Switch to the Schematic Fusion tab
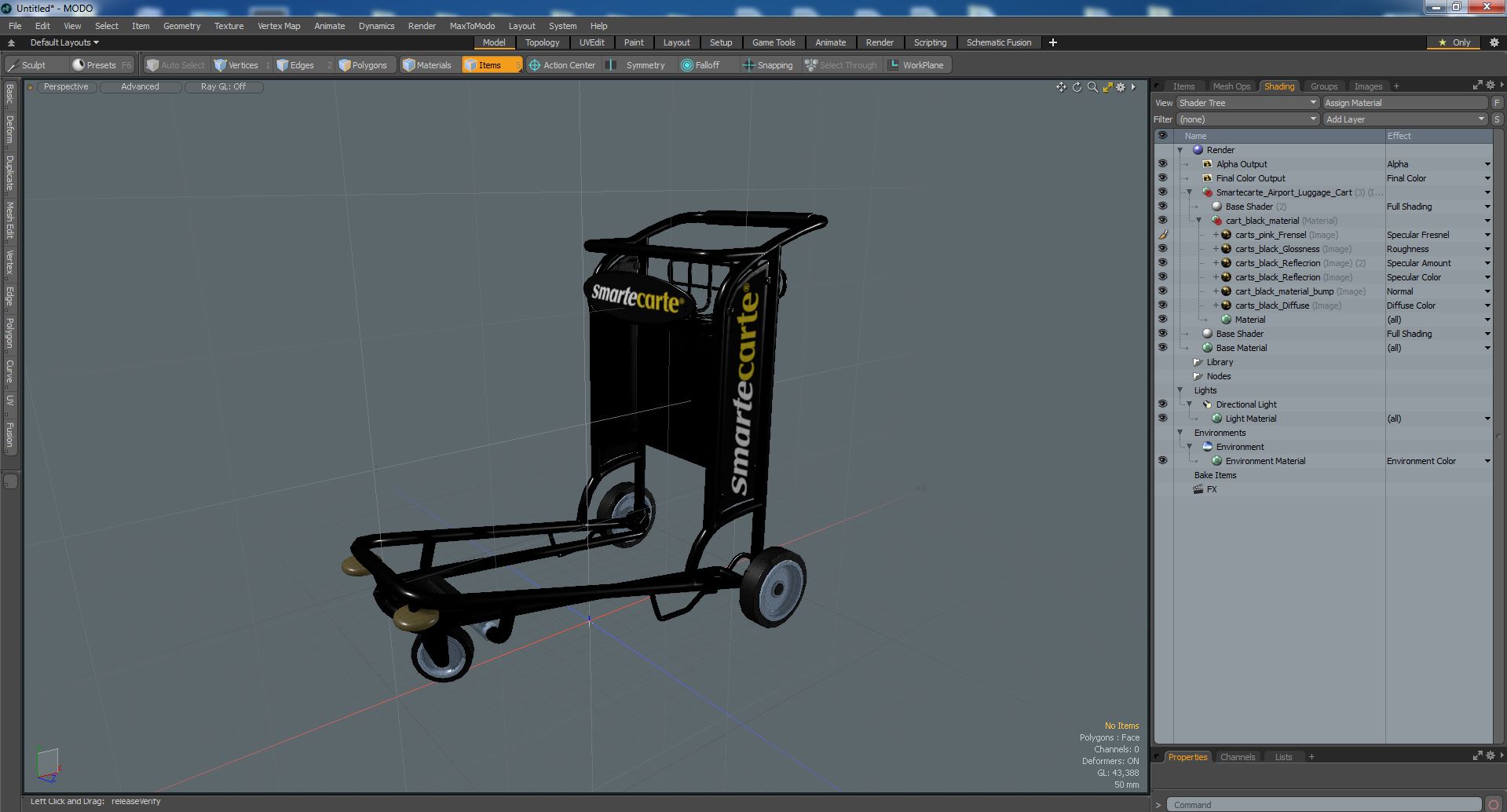1507x812 pixels. (x=998, y=42)
